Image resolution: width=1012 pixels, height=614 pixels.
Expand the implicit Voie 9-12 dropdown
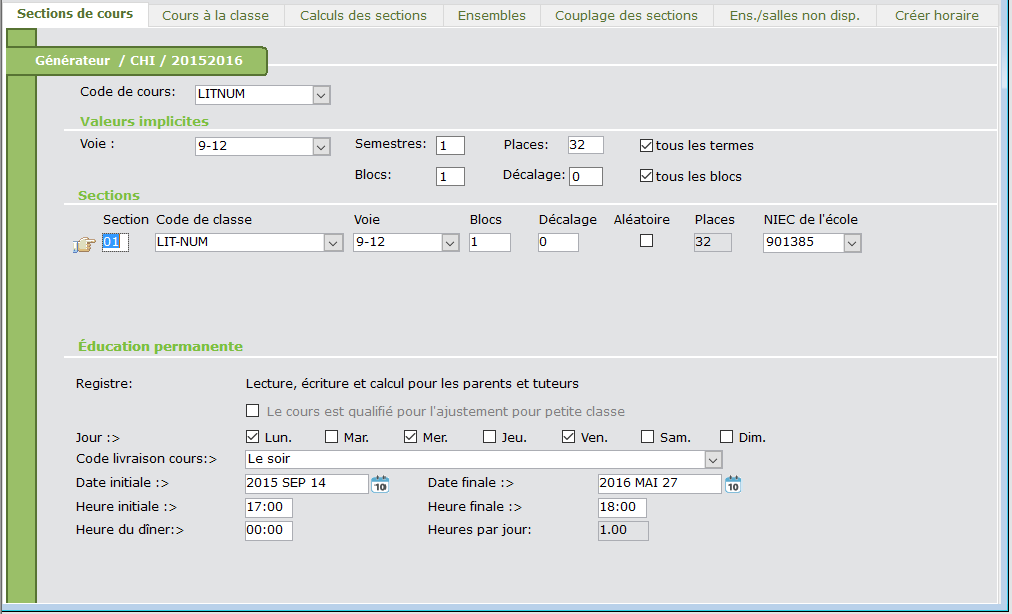321,147
